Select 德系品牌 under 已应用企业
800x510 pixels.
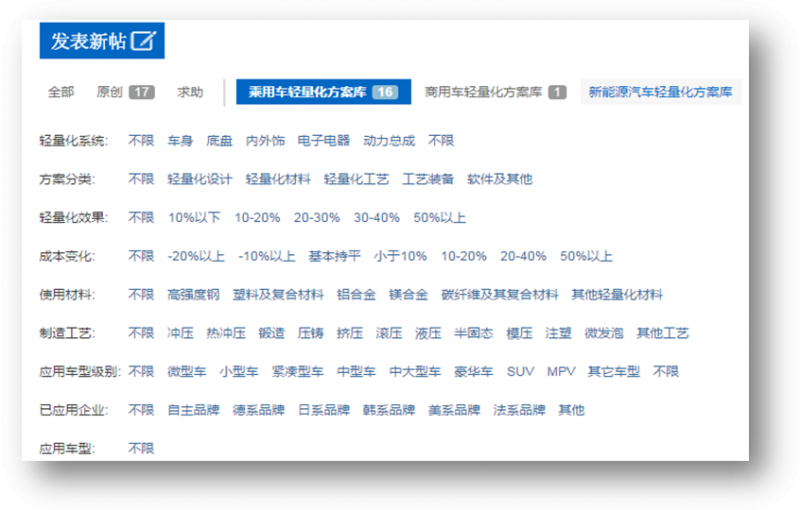258,410
